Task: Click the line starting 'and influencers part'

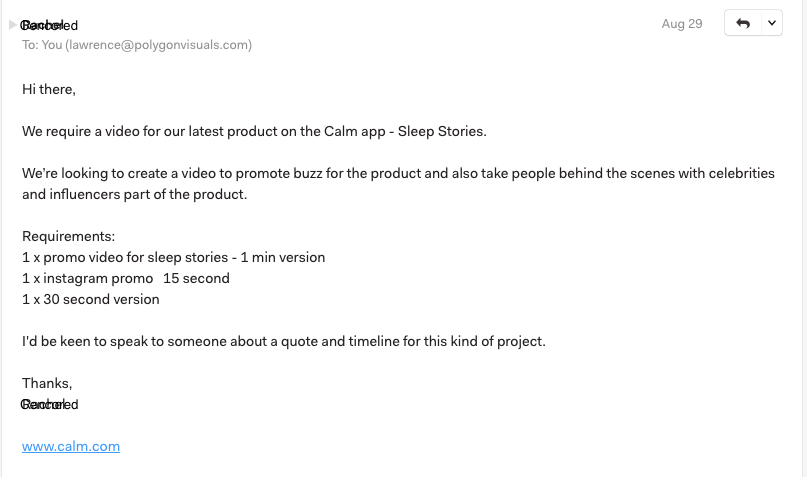Action: 134,194
